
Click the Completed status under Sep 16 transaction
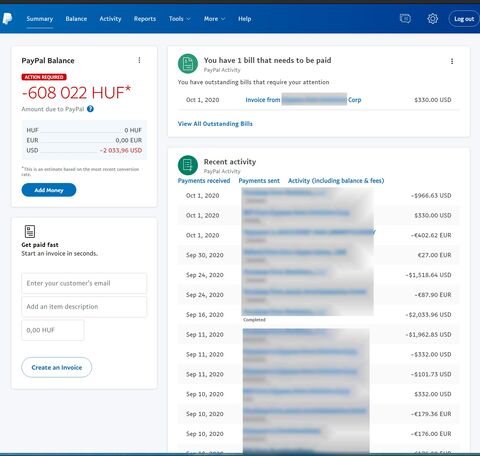[254, 320]
